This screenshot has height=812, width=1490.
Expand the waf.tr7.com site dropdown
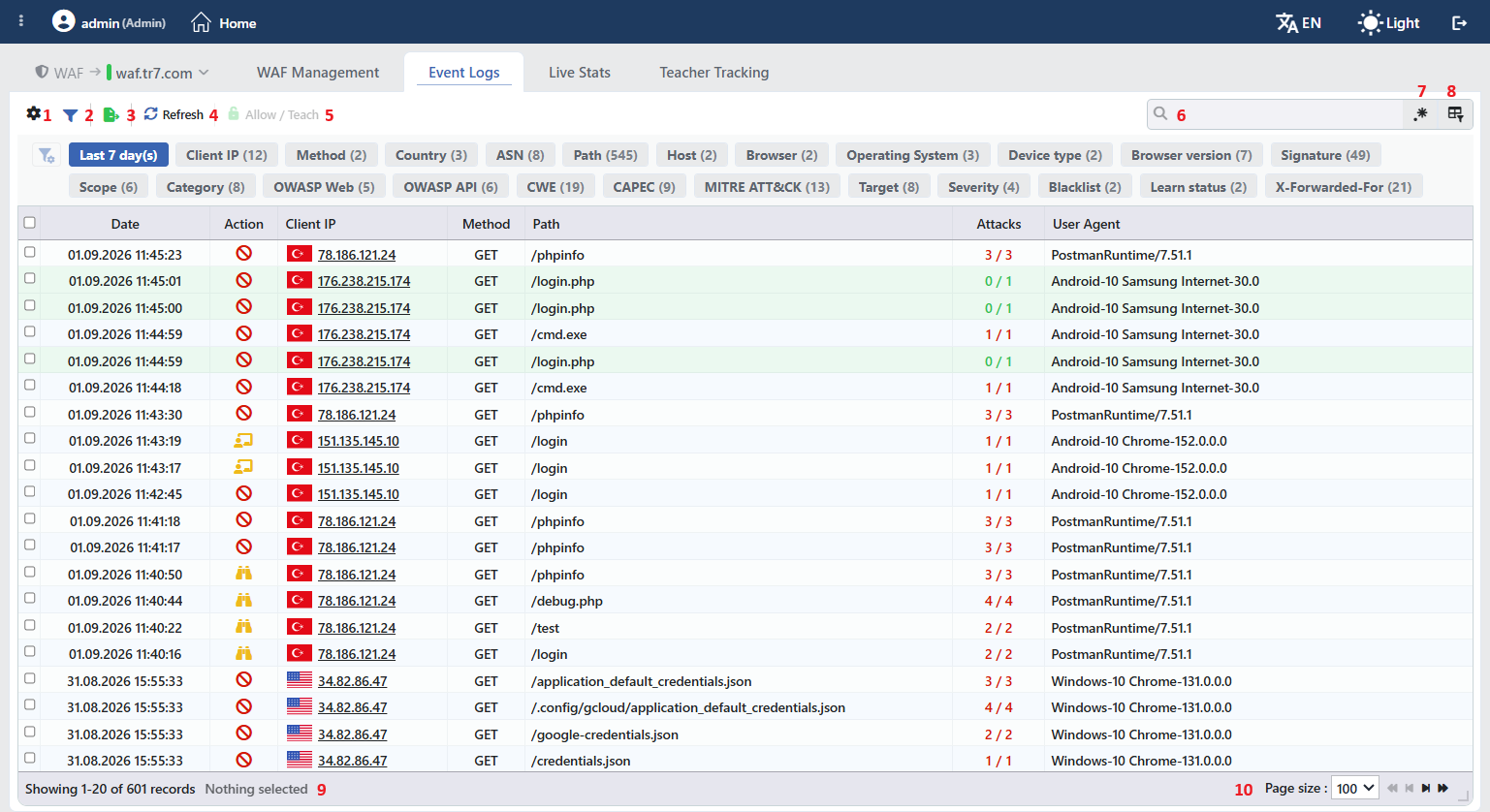click(157, 73)
